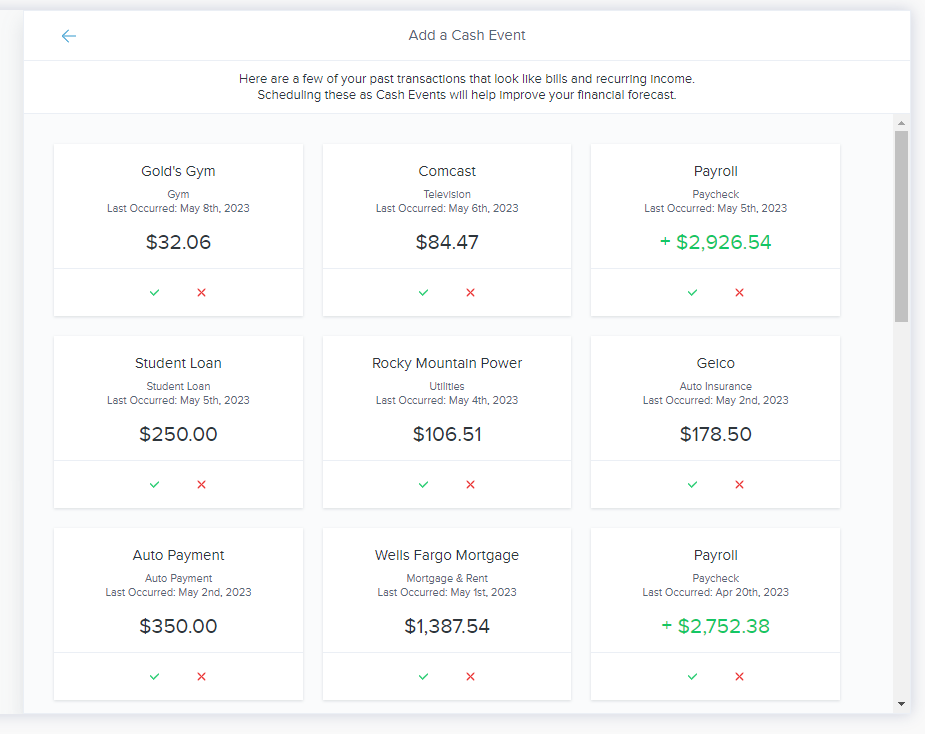Image resolution: width=925 pixels, height=734 pixels.
Task: Dismiss the Gold's Gym card with red X
Action: click(x=201, y=293)
